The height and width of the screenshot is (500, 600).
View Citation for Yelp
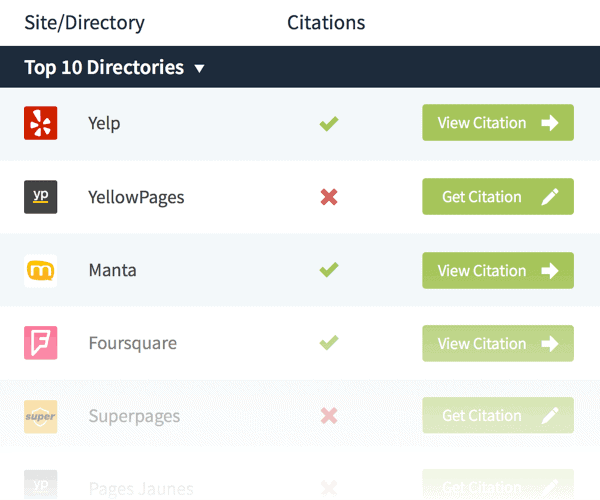[498, 122]
